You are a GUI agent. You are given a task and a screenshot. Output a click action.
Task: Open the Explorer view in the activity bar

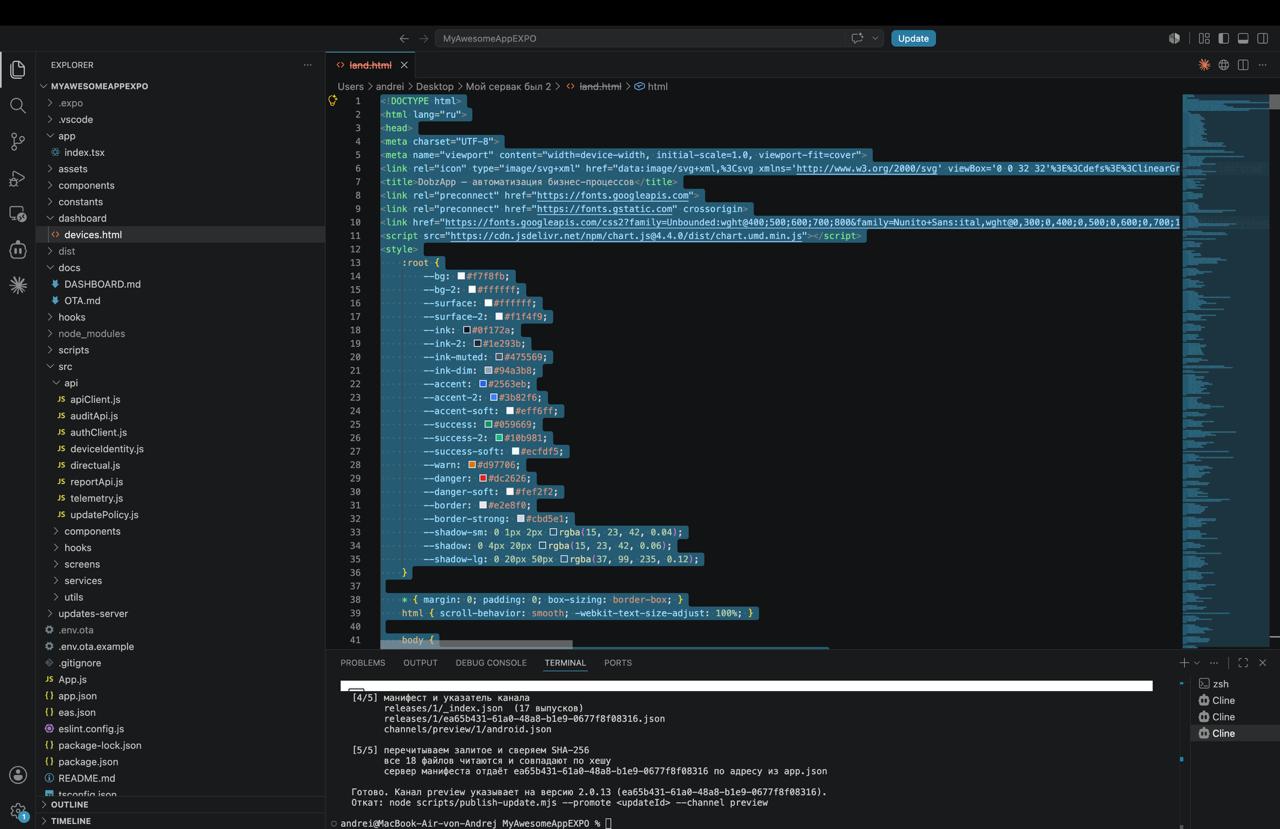pyautogui.click(x=17, y=69)
